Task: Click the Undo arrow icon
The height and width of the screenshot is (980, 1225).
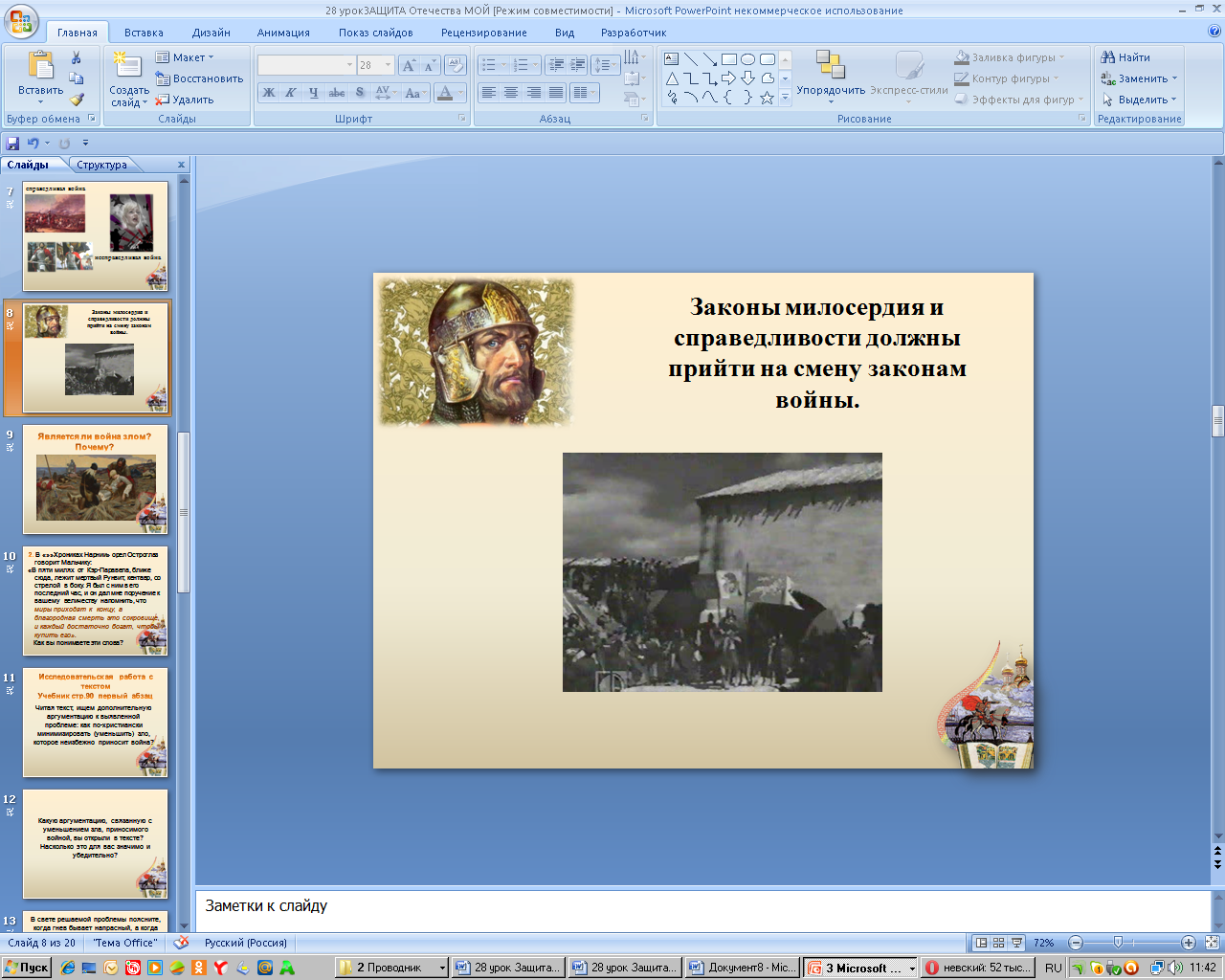Action: click(x=33, y=144)
